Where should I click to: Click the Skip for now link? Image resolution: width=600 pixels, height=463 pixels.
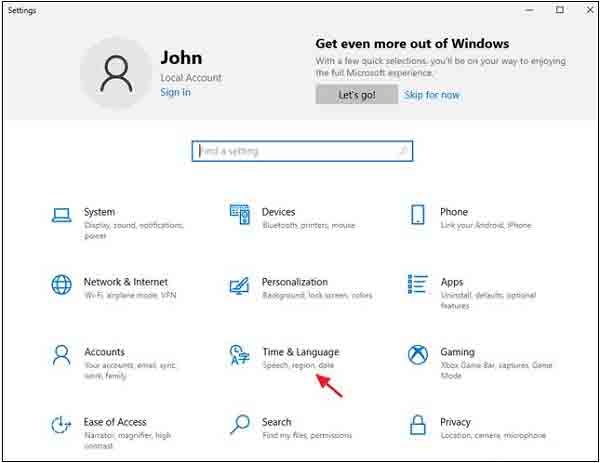[432, 95]
